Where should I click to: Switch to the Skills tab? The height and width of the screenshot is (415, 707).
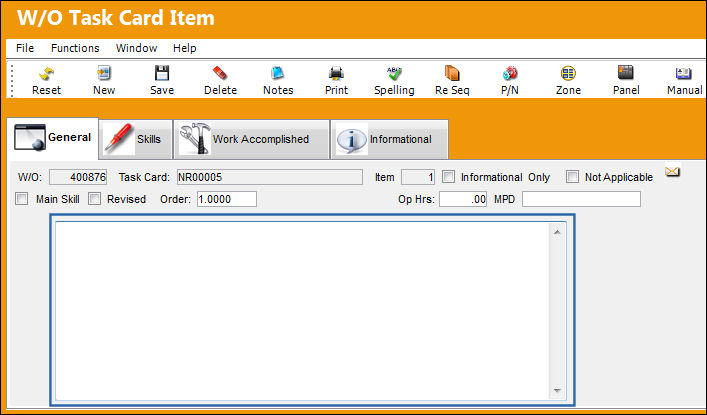pyautogui.click(x=136, y=139)
